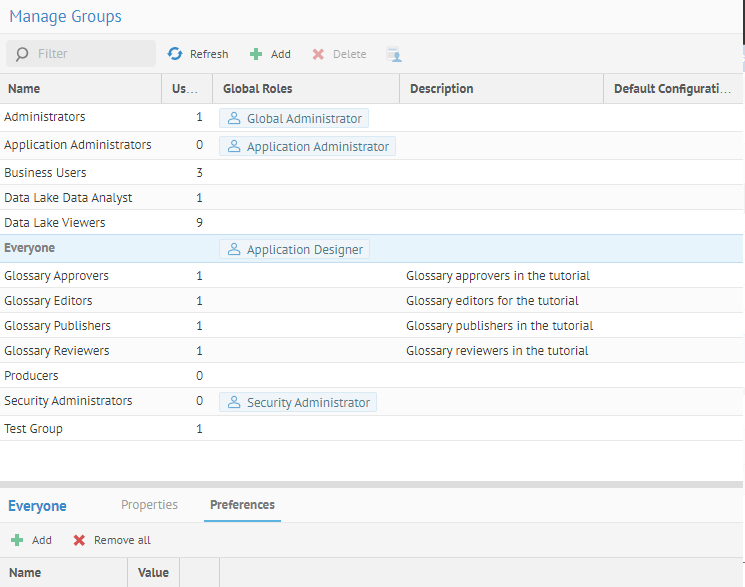
Task: Click the Add button in the Preferences panel
Action: [31, 540]
